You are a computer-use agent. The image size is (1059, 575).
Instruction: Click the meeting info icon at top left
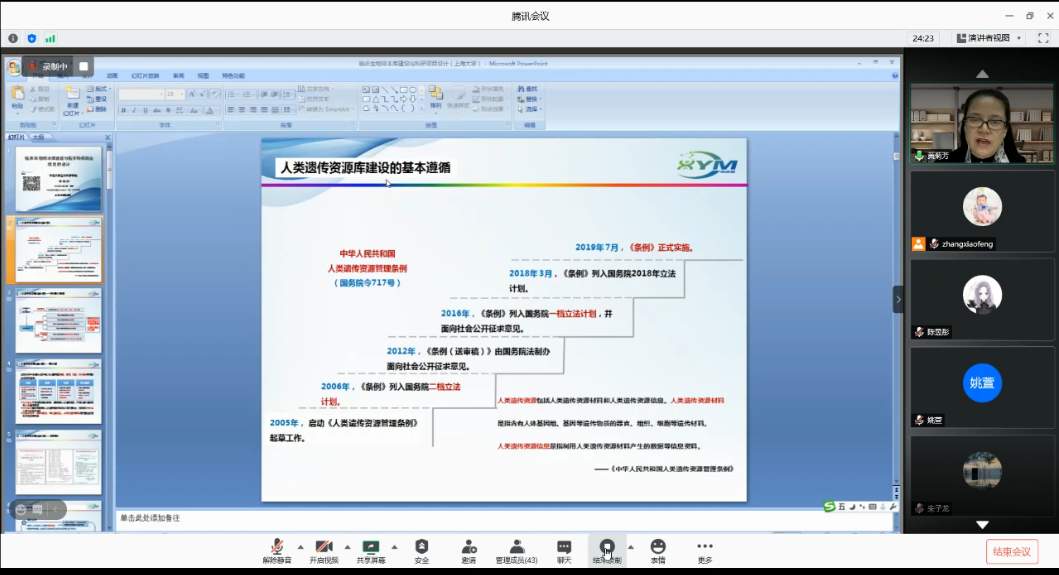click(13, 38)
